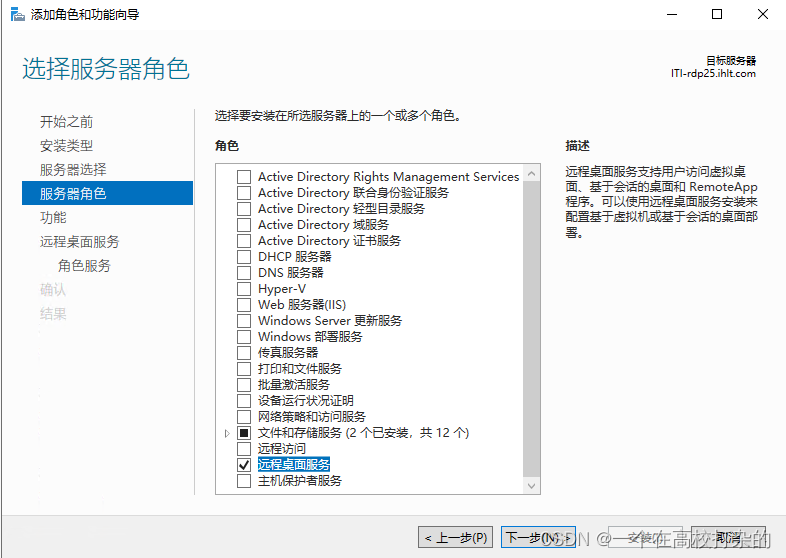Image resolution: width=786 pixels, height=558 pixels.
Task: Enable the DNS 服务器 role checkbox
Action: coord(244,273)
